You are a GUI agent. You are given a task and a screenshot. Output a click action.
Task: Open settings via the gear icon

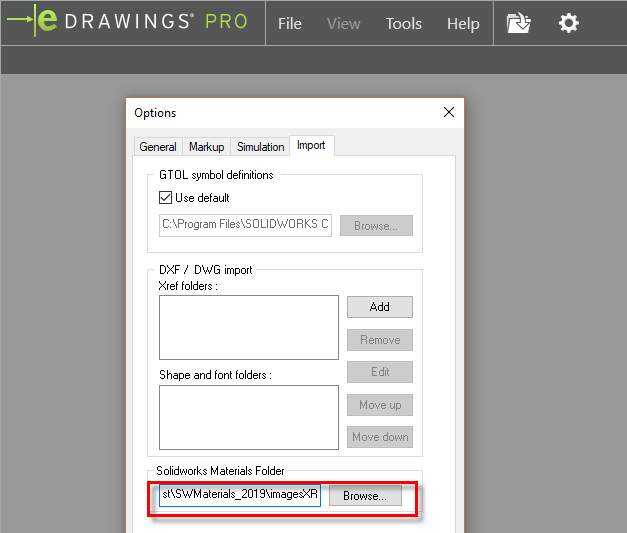569,23
